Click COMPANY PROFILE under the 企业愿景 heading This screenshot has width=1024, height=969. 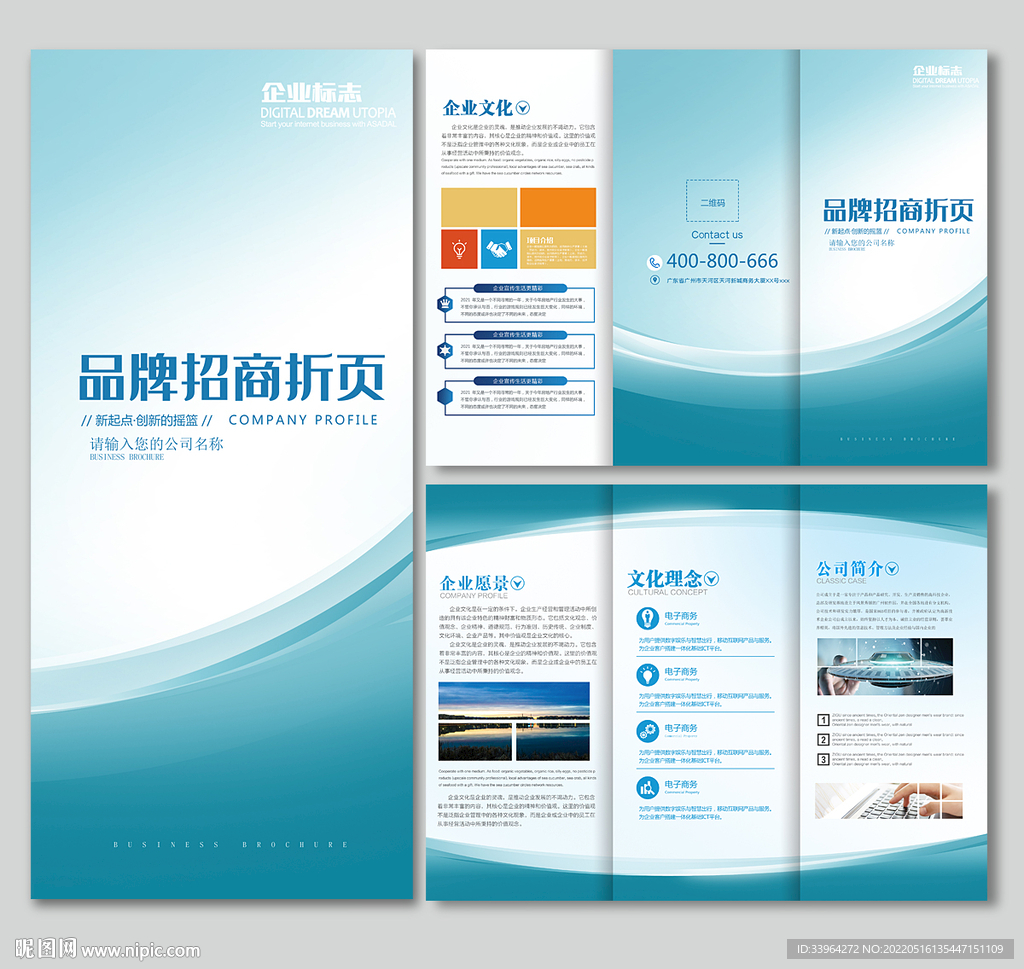pos(473,596)
